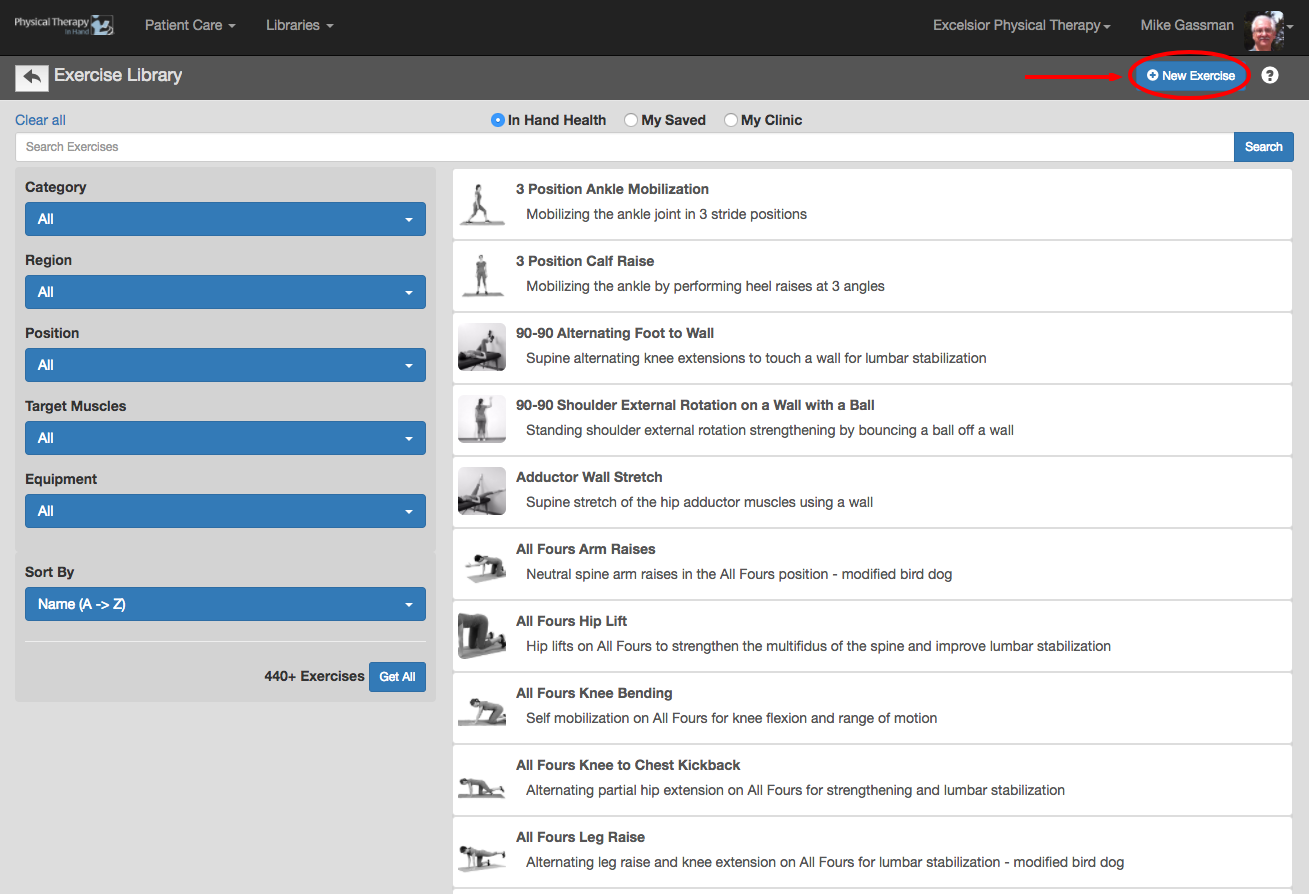The height and width of the screenshot is (894, 1309).
Task: Expand the Category dropdown
Action: point(225,219)
